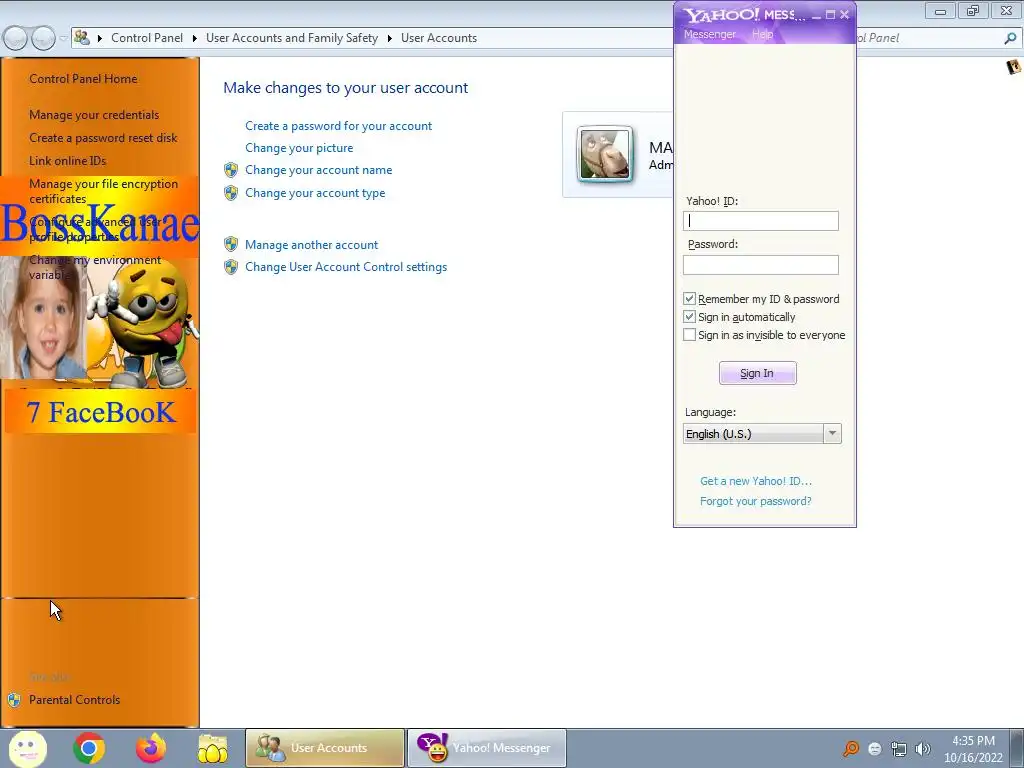Click the search magnifier in Control Panel
This screenshot has height=768, width=1024.
[x=1010, y=39]
